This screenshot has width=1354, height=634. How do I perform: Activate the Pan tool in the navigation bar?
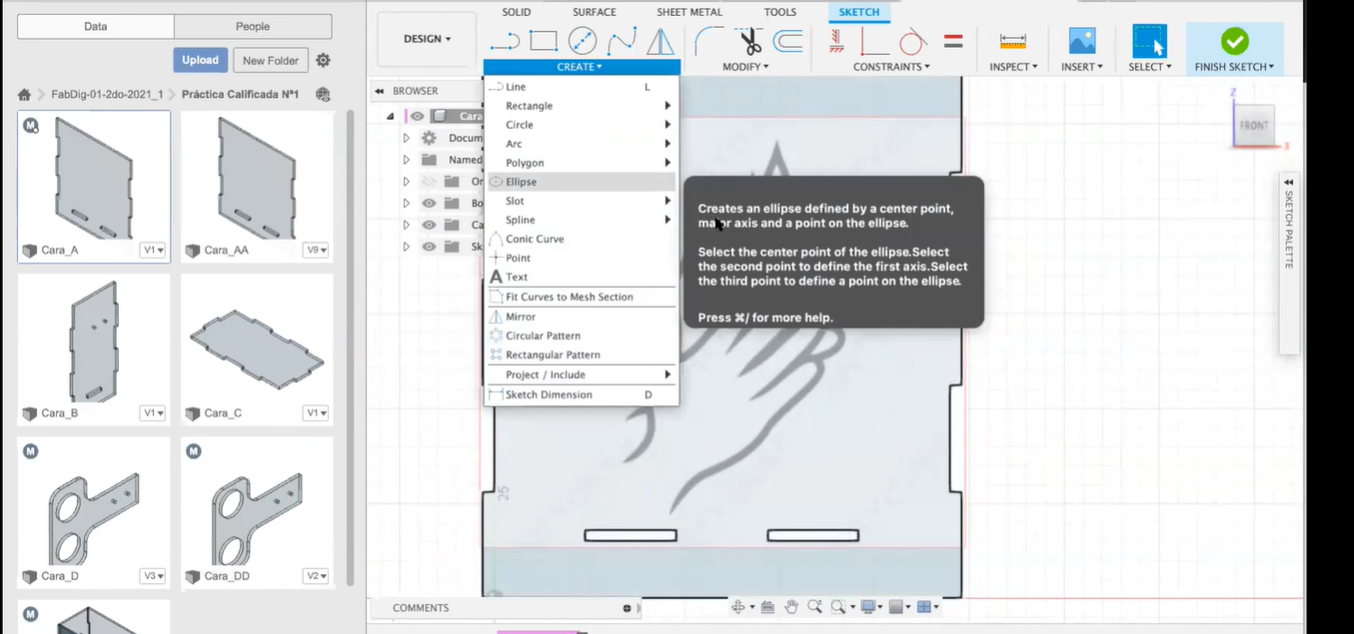[x=791, y=606]
